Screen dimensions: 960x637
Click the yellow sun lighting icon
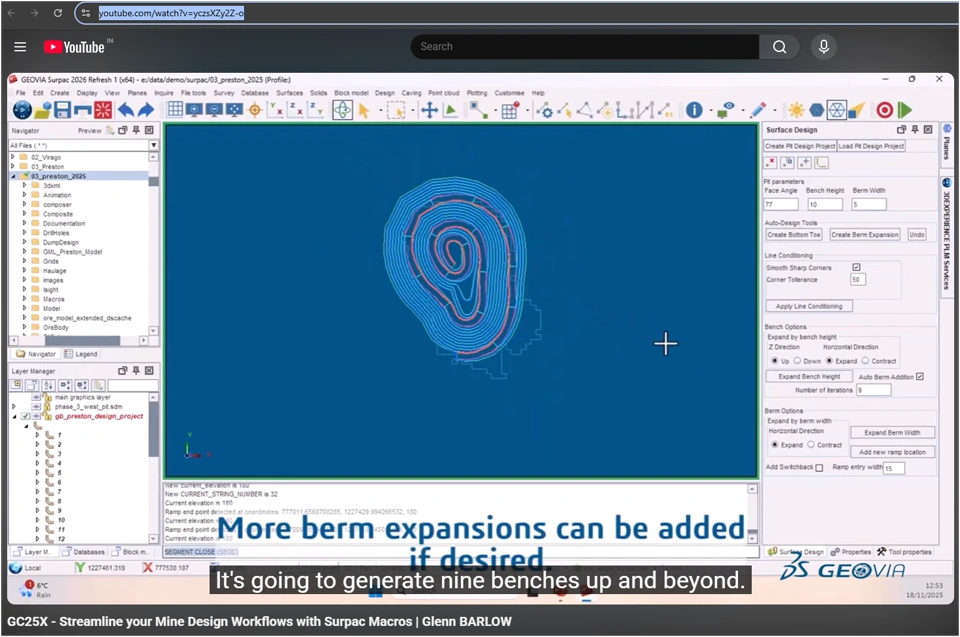(796, 110)
